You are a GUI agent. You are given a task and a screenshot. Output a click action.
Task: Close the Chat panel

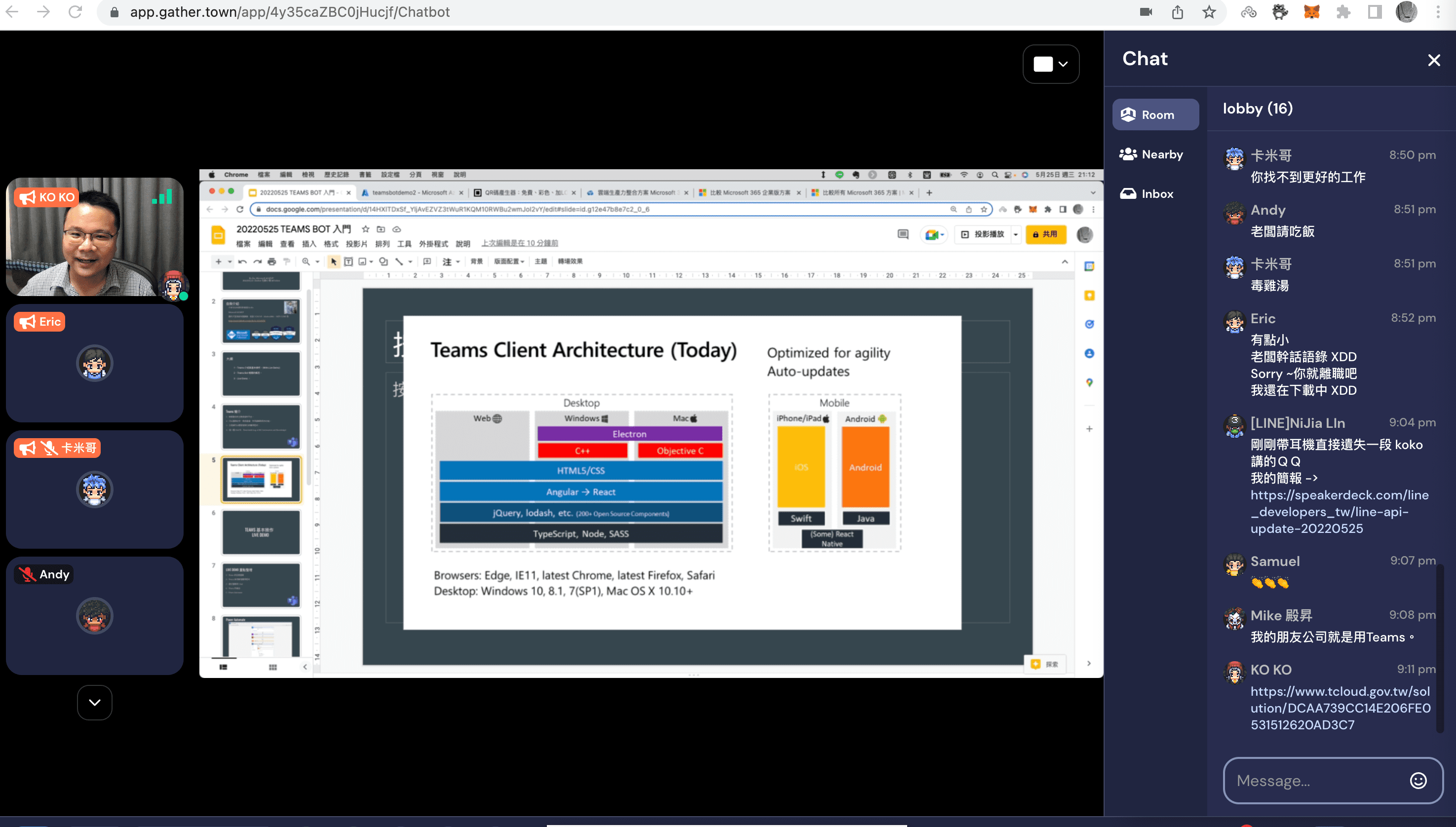pyautogui.click(x=1433, y=60)
